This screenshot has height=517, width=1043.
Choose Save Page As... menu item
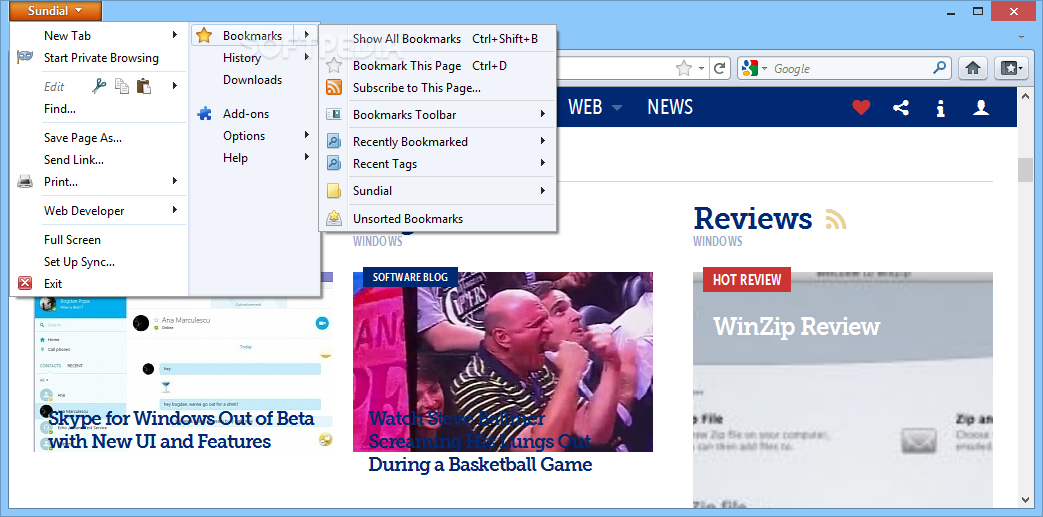click(x=82, y=138)
